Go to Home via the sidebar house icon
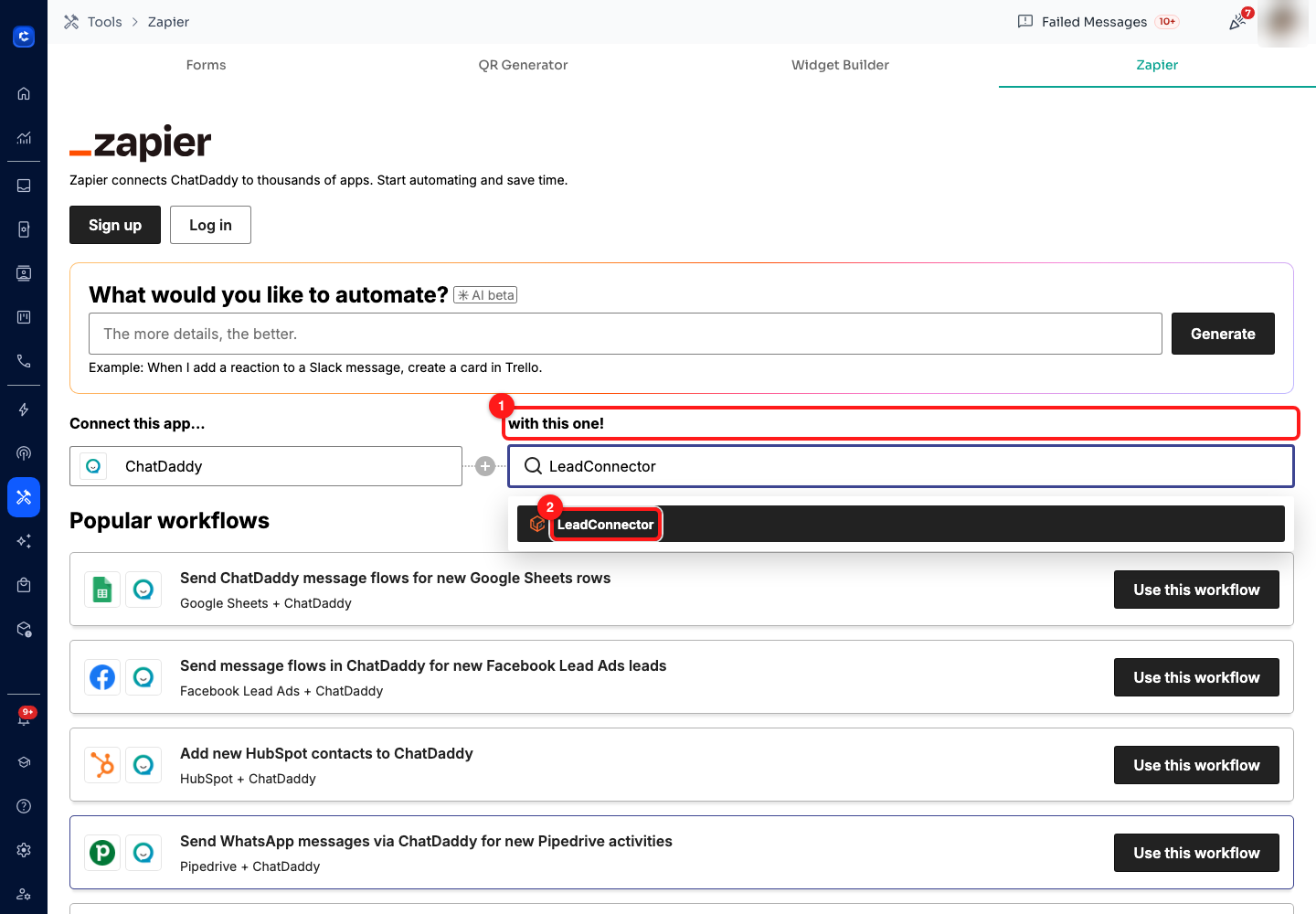 (x=24, y=93)
